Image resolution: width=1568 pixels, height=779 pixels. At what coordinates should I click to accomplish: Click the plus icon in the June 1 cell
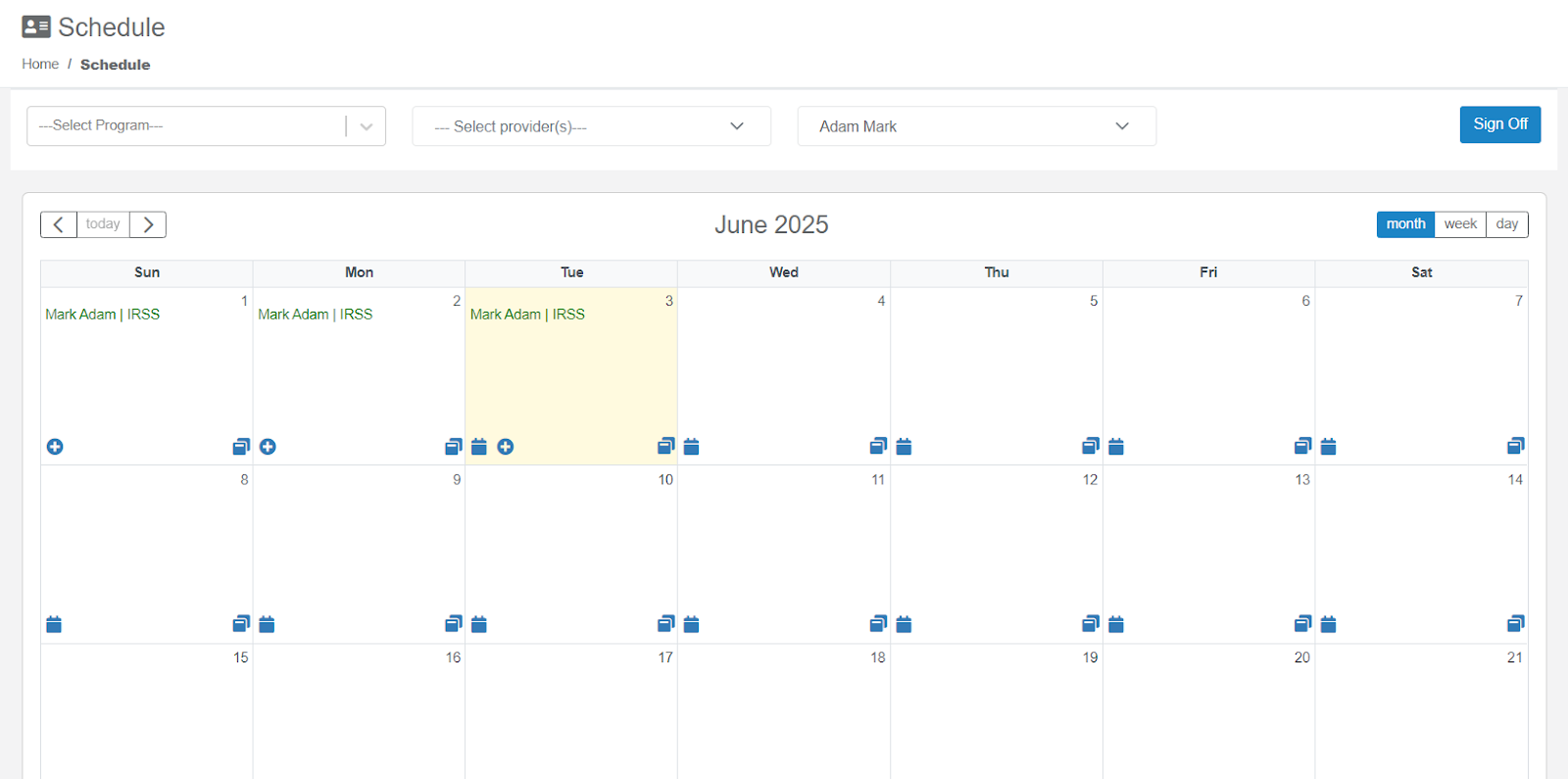(55, 447)
